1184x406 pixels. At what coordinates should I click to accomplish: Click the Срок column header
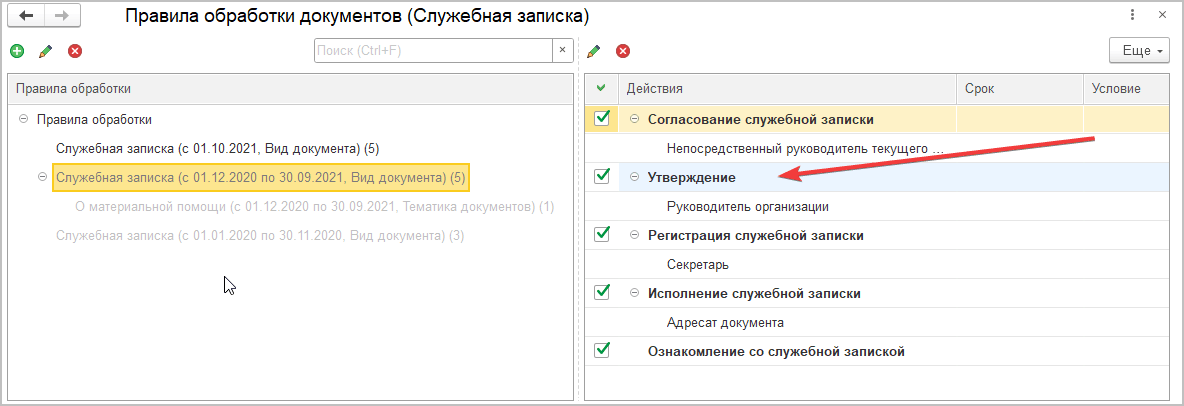pos(1018,89)
